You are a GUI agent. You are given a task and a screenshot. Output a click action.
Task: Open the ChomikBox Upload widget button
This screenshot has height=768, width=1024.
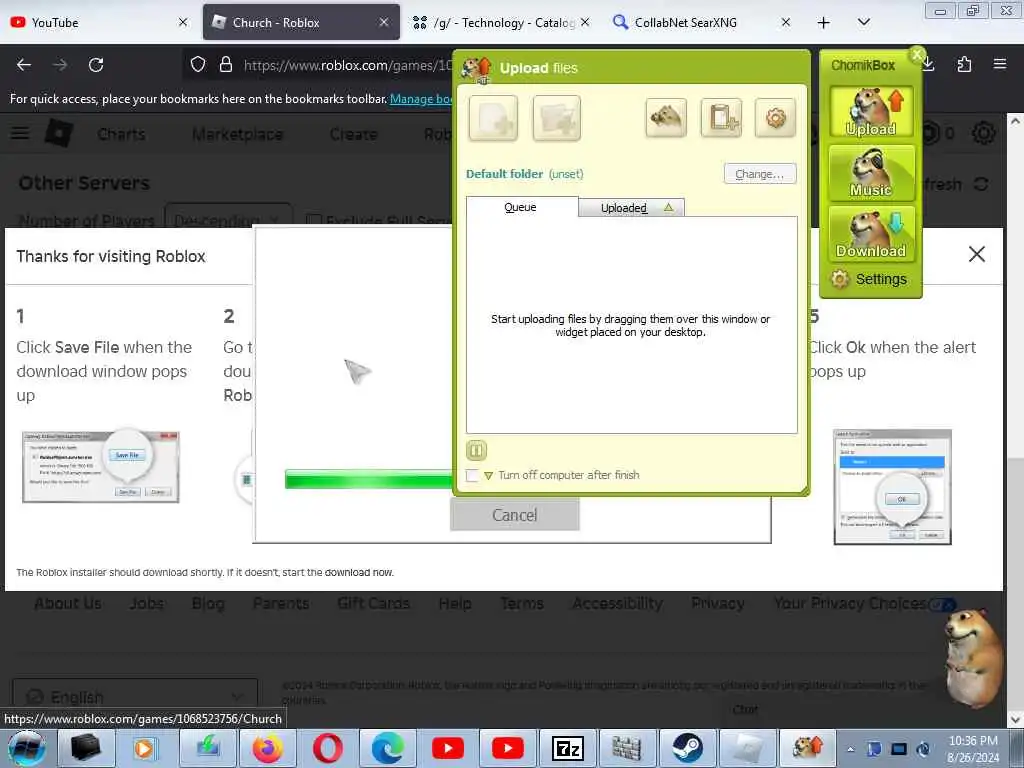pyautogui.click(x=871, y=112)
